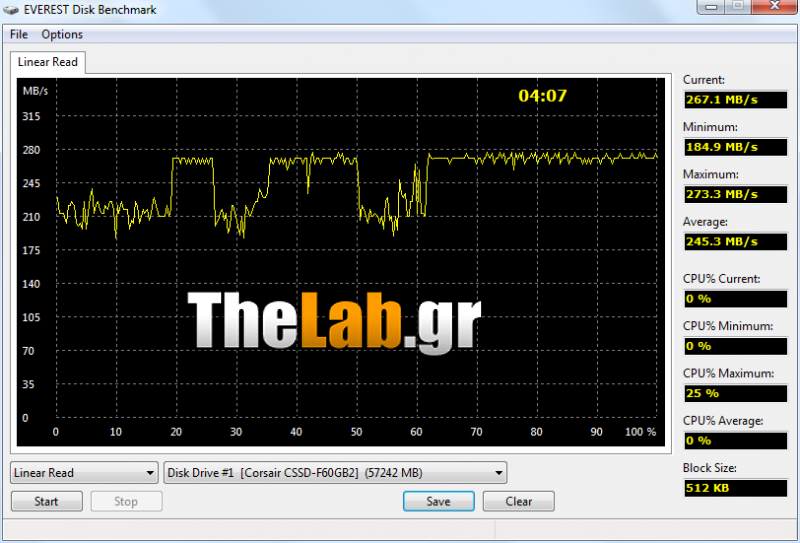The width and height of the screenshot is (800, 543).
Task: Open the File menu
Action: coord(19,34)
